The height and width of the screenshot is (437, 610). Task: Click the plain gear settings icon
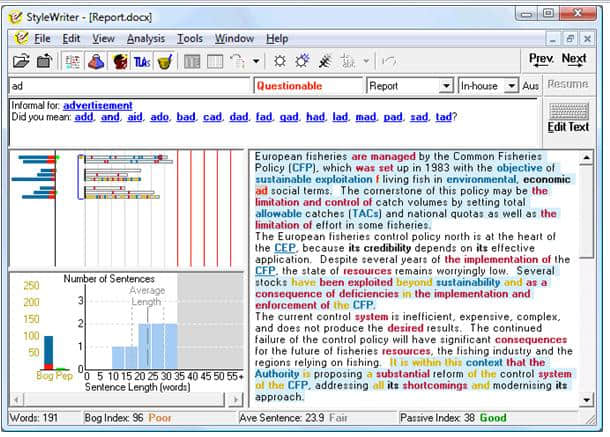click(x=280, y=61)
